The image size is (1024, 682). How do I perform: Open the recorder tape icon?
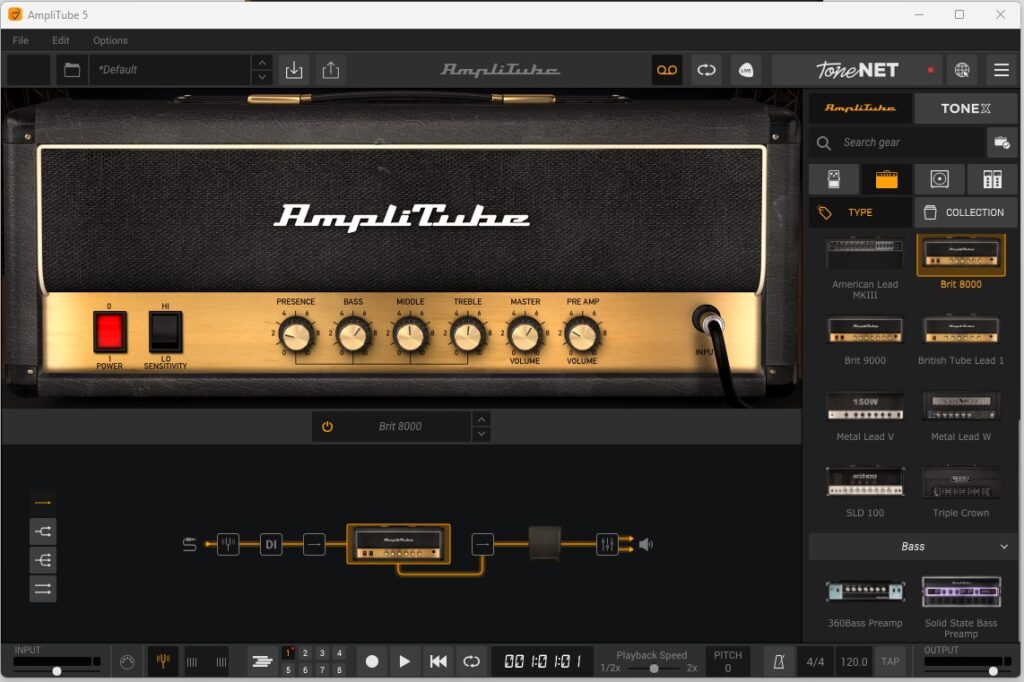[666, 70]
